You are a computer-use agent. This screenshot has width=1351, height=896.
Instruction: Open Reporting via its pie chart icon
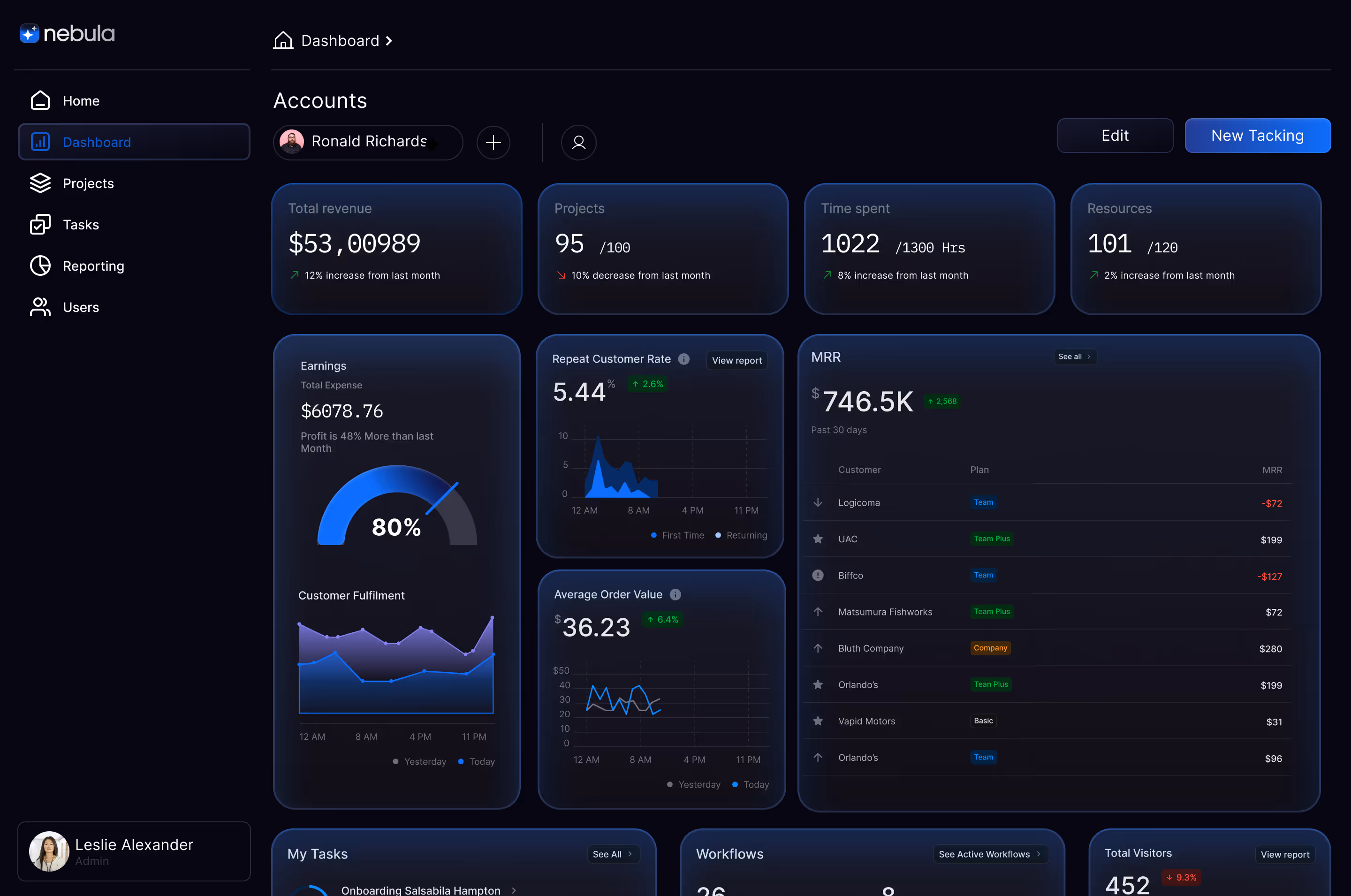coord(40,266)
